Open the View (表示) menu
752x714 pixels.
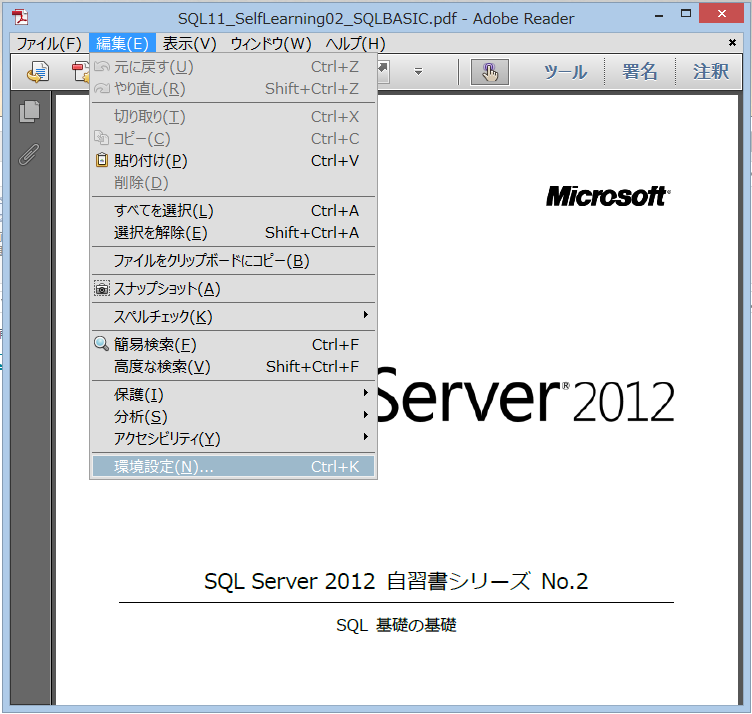(x=189, y=44)
